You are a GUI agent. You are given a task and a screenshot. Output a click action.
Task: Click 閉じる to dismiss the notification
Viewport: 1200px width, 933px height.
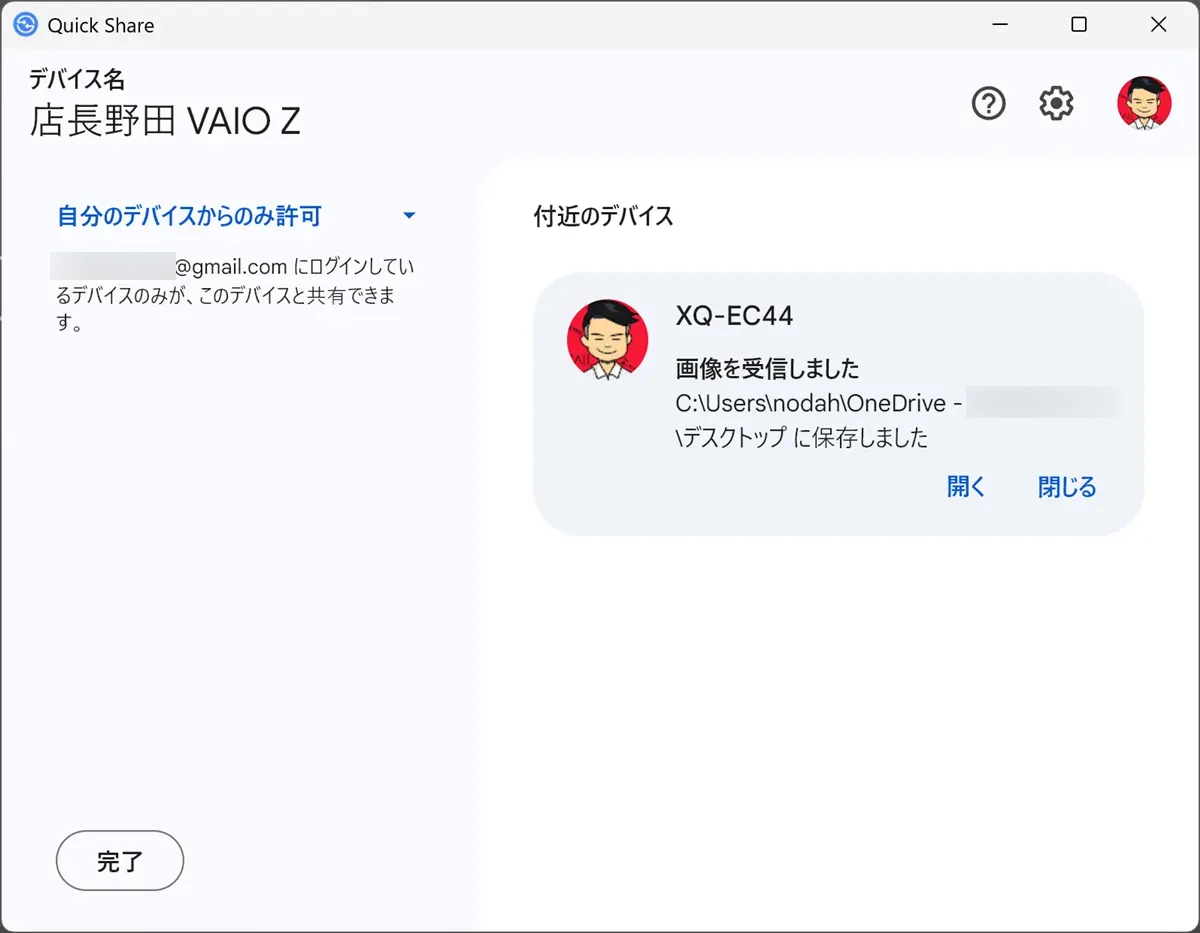pyautogui.click(x=1067, y=487)
